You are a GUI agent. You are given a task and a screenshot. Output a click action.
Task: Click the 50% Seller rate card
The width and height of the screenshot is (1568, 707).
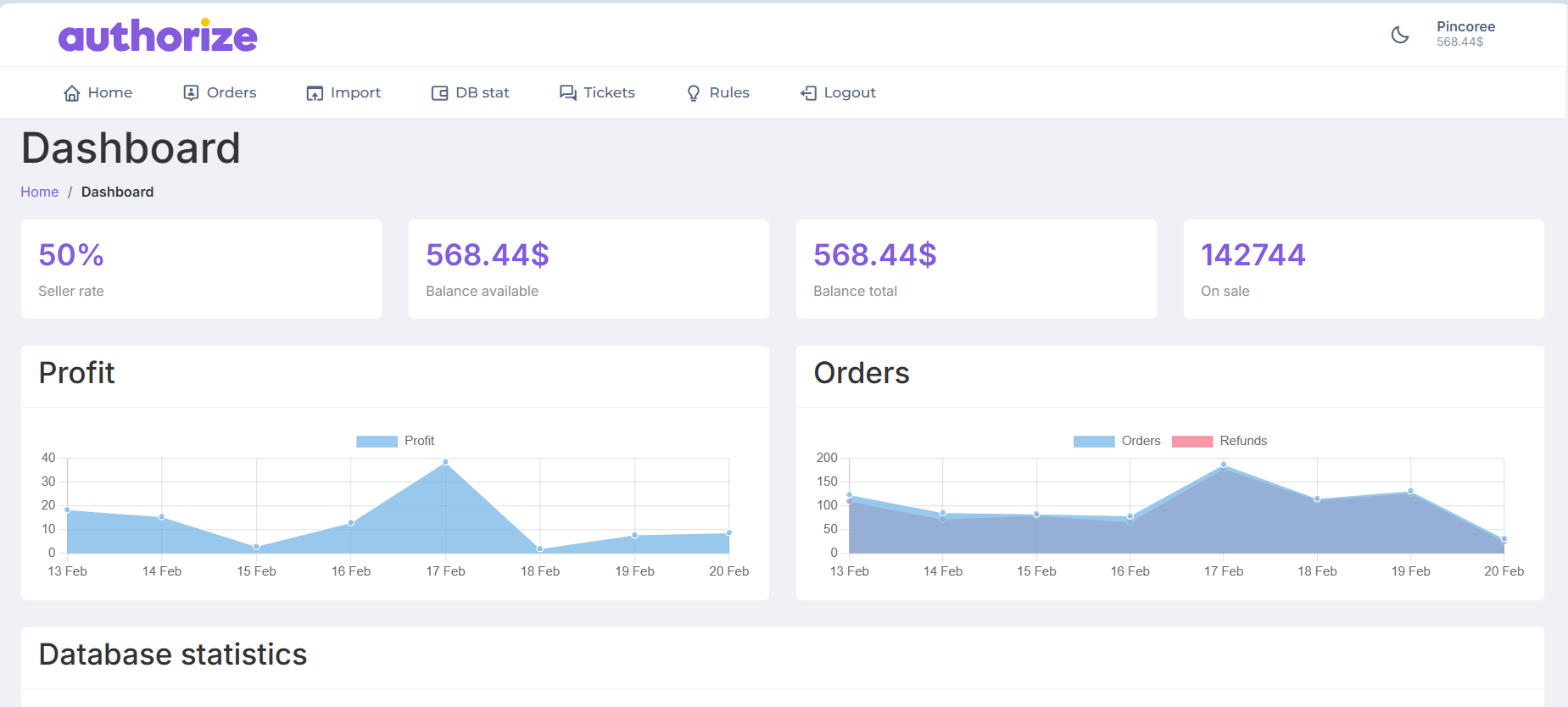coord(201,270)
